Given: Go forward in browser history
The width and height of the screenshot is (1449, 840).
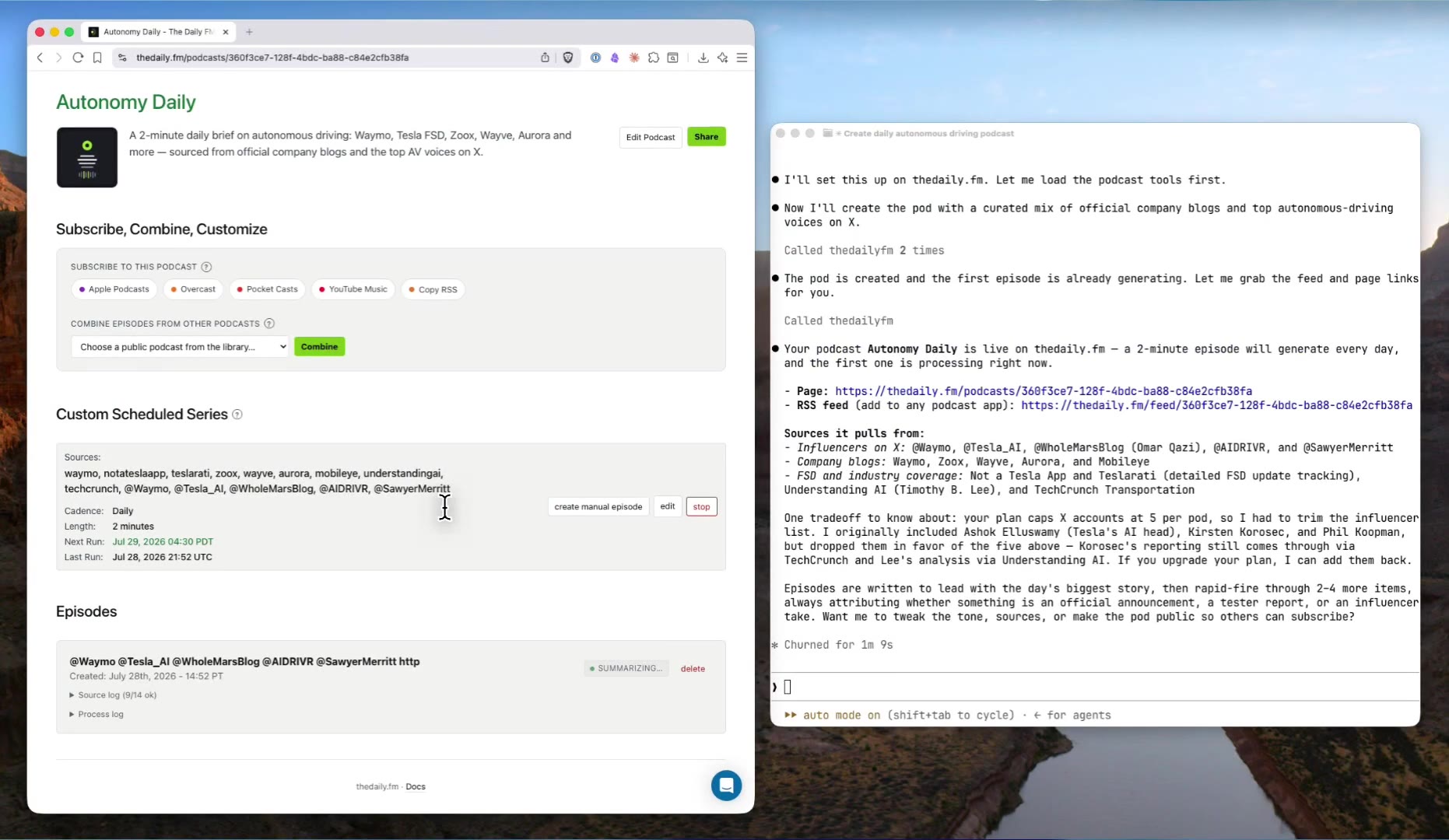Looking at the screenshot, I should [58, 58].
